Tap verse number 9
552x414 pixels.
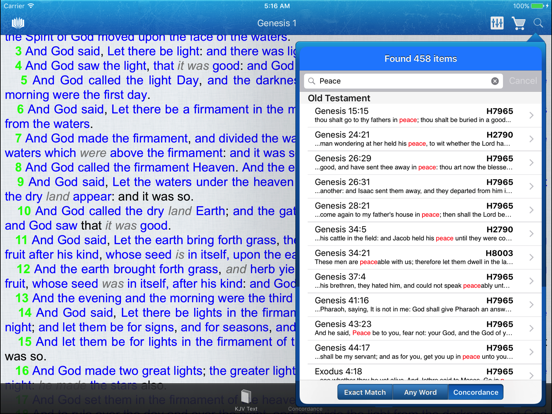point(20,182)
